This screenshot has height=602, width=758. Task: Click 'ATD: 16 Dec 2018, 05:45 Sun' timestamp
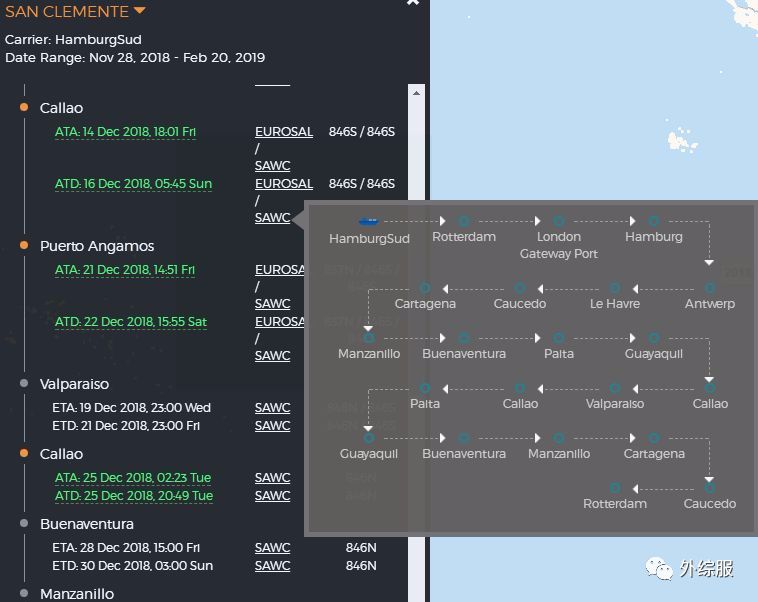coord(133,184)
